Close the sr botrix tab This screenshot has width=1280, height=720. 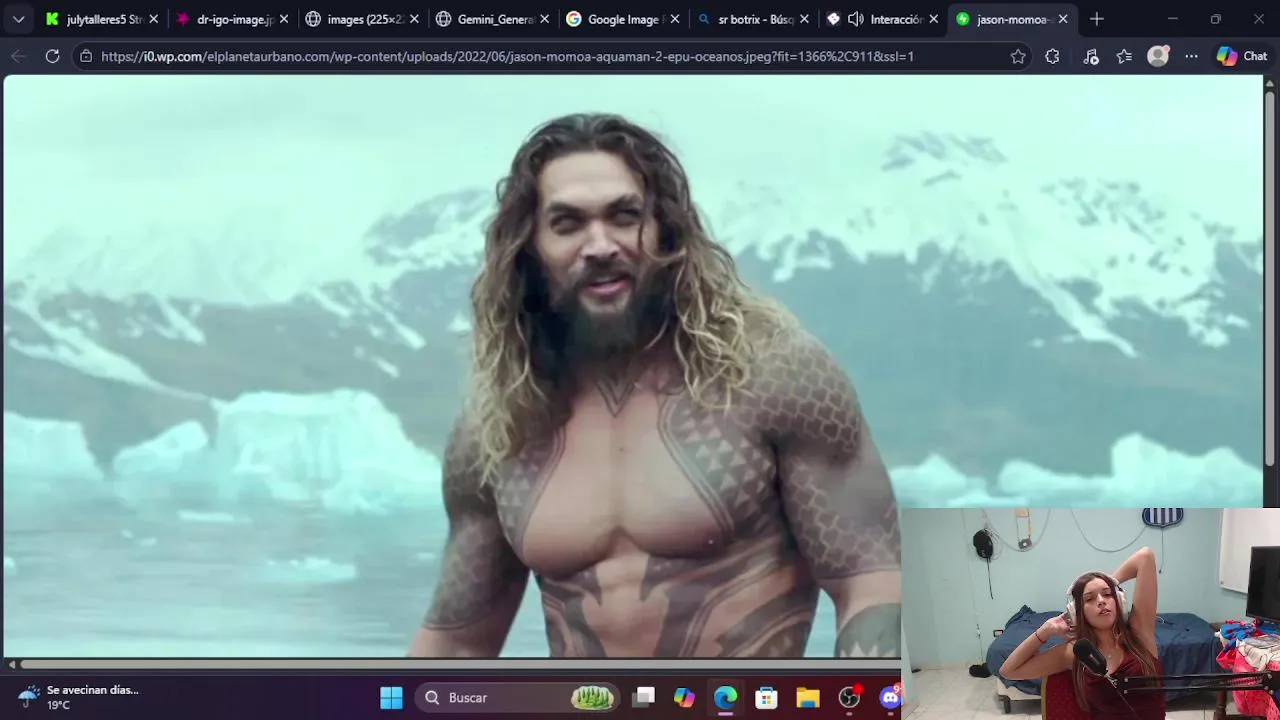click(x=804, y=19)
